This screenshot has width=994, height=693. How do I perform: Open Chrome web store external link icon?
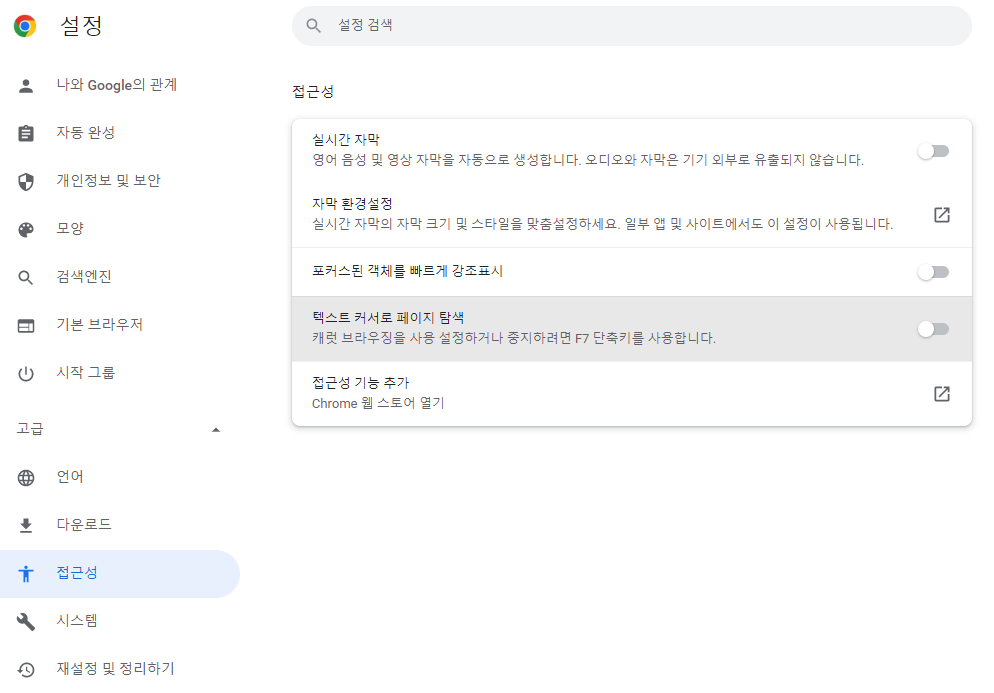[x=942, y=393]
